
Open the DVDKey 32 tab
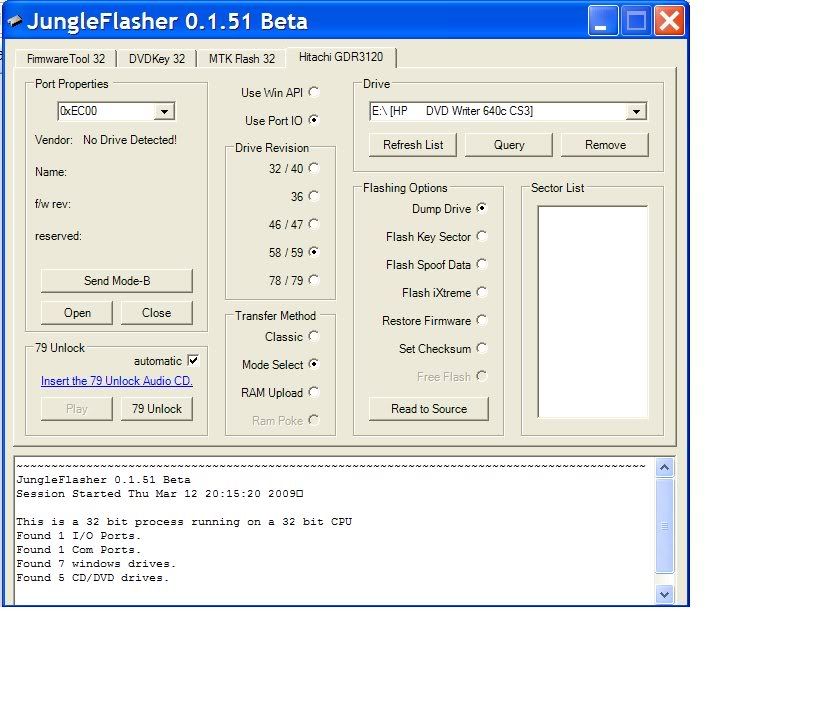click(x=157, y=59)
